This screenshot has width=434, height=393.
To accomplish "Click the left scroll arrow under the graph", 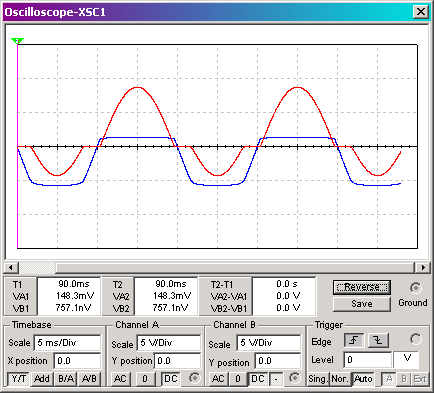I will point(11,267).
